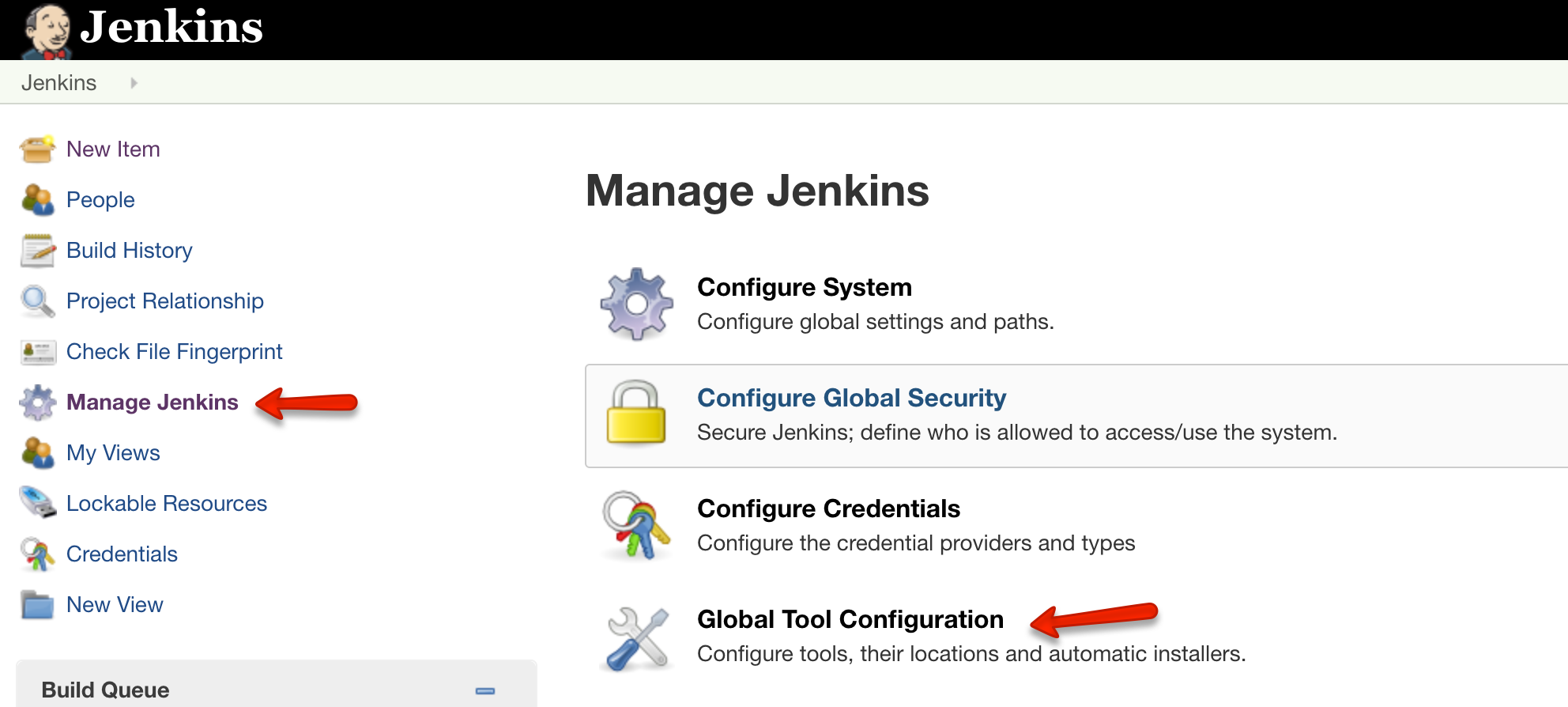Open the Build History link
This screenshot has height=707, width=1568.
[x=130, y=251]
